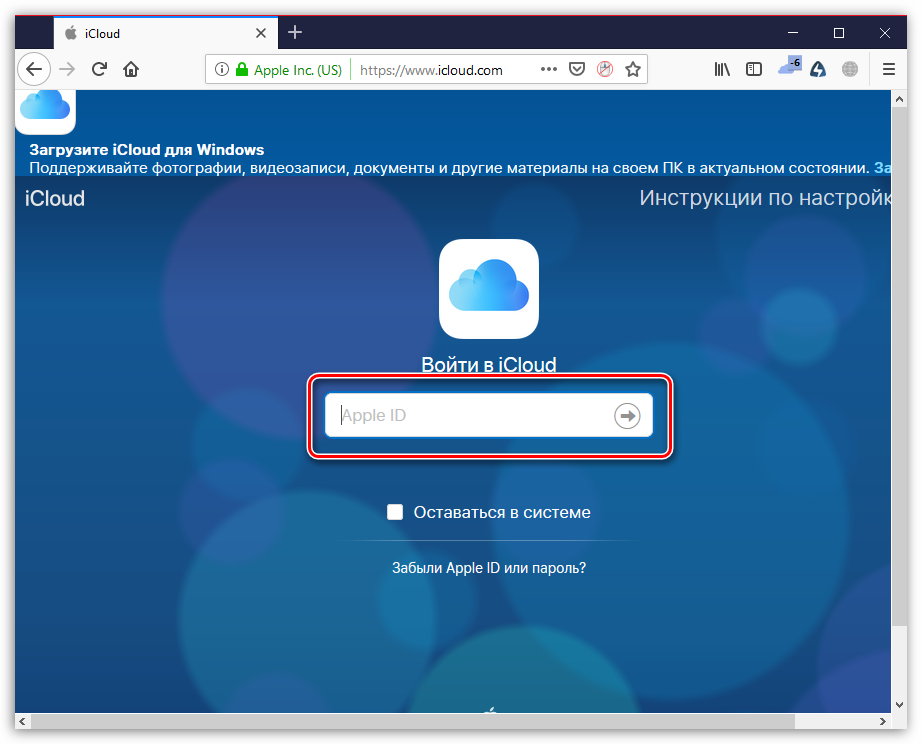Open Инструкции по настройке link
Screen dimensions: 922x744
pyautogui.click(x=765, y=198)
